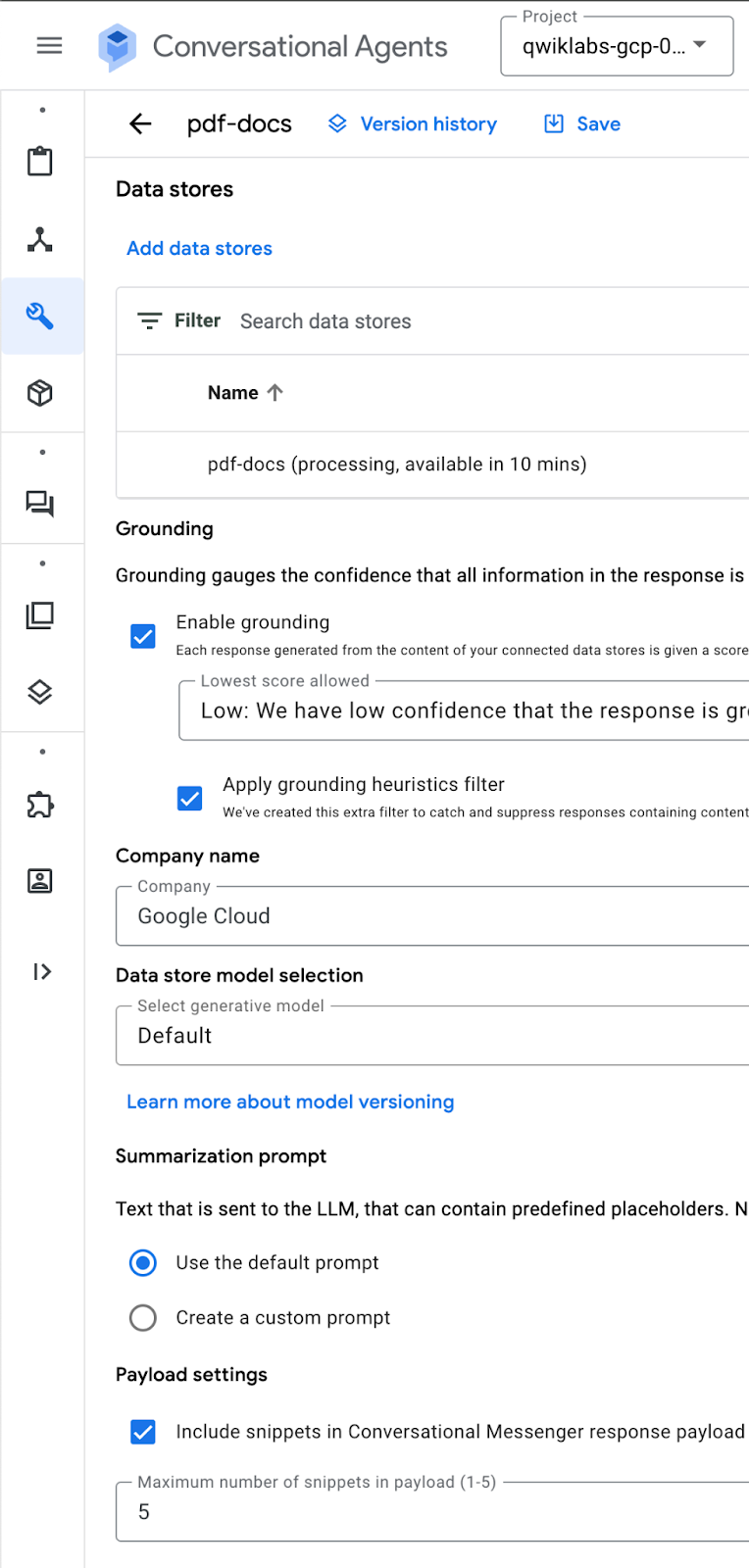Screen dimensions: 749x1568
Task: Toggle Apply grounding heuristics filter checkbox
Action: (190, 798)
